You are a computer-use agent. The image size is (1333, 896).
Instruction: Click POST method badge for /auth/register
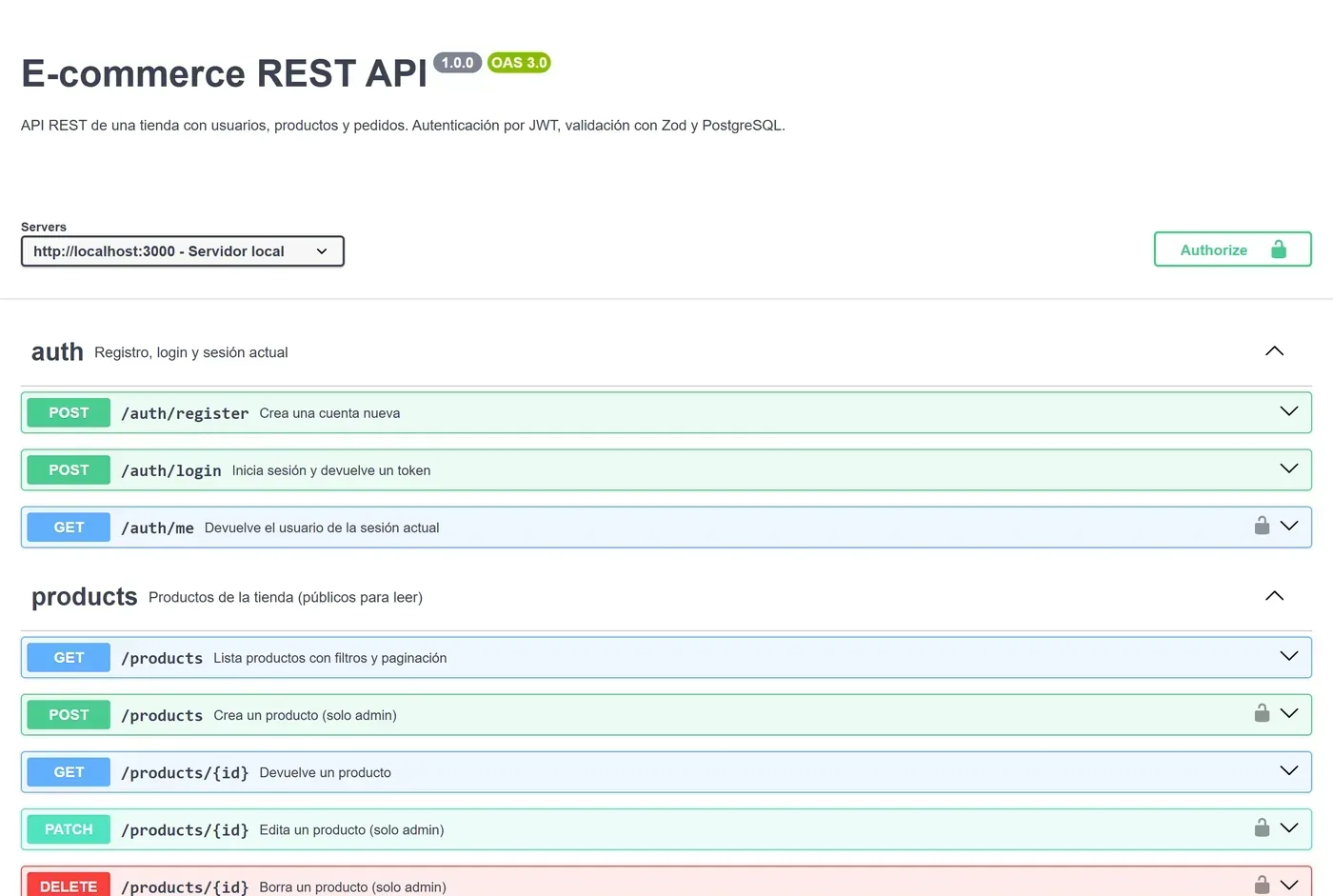tap(69, 412)
